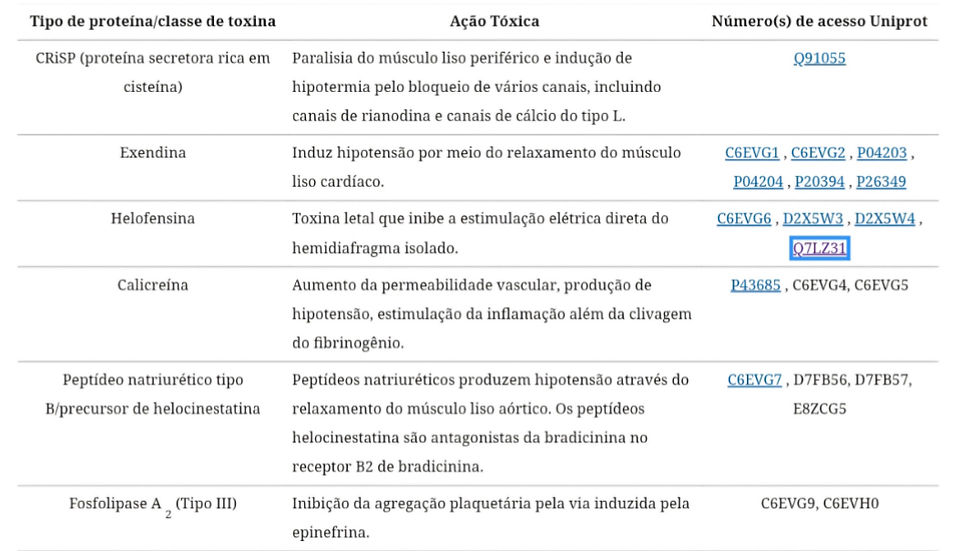This screenshot has width=960, height=551.
Task: Open the highlighted Q7LZ31 link
Action: point(819,249)
